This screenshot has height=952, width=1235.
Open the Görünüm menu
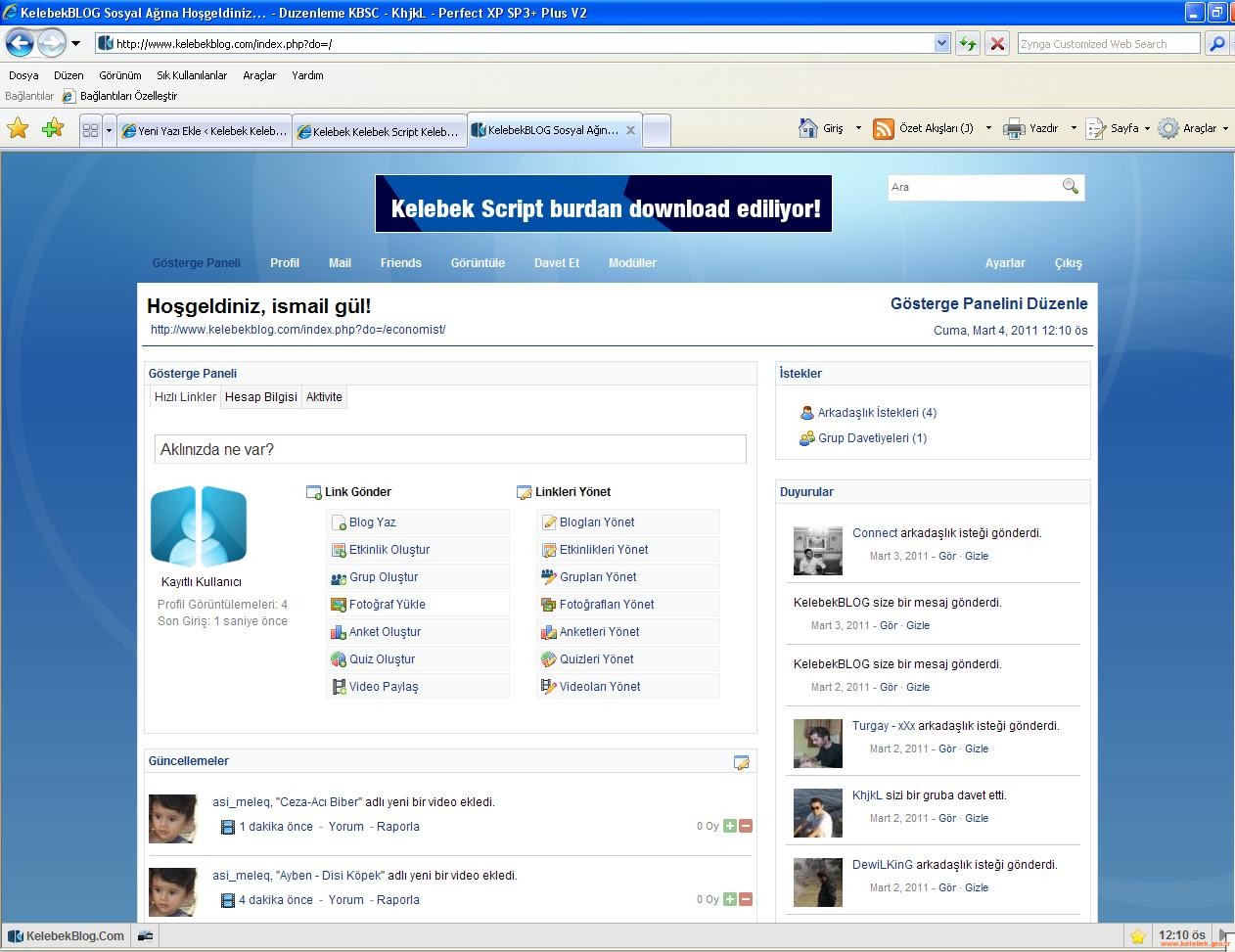pyautogui.click(x=120, y=75)
